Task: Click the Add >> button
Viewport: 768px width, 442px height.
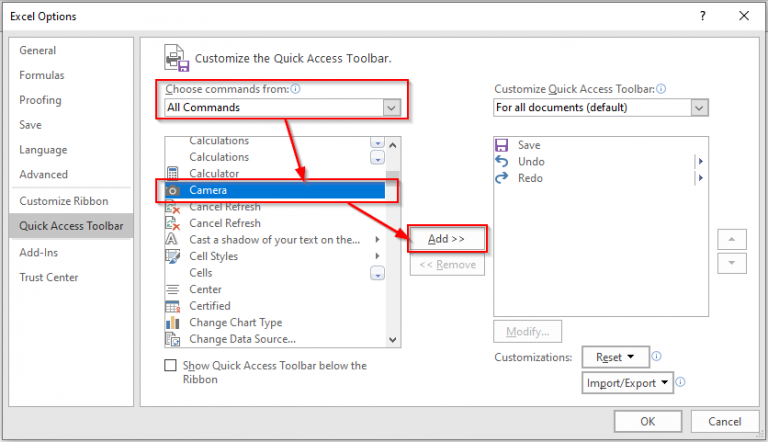Action: coord(447,239)
